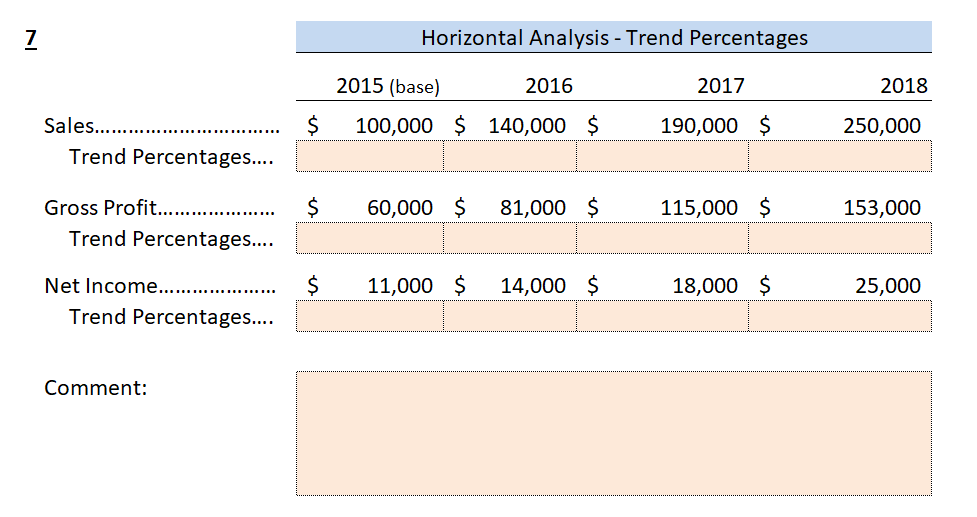
Task: Select the Horizontal Analysis - Trend Percentages header
Action: click(x=614, y=37)
